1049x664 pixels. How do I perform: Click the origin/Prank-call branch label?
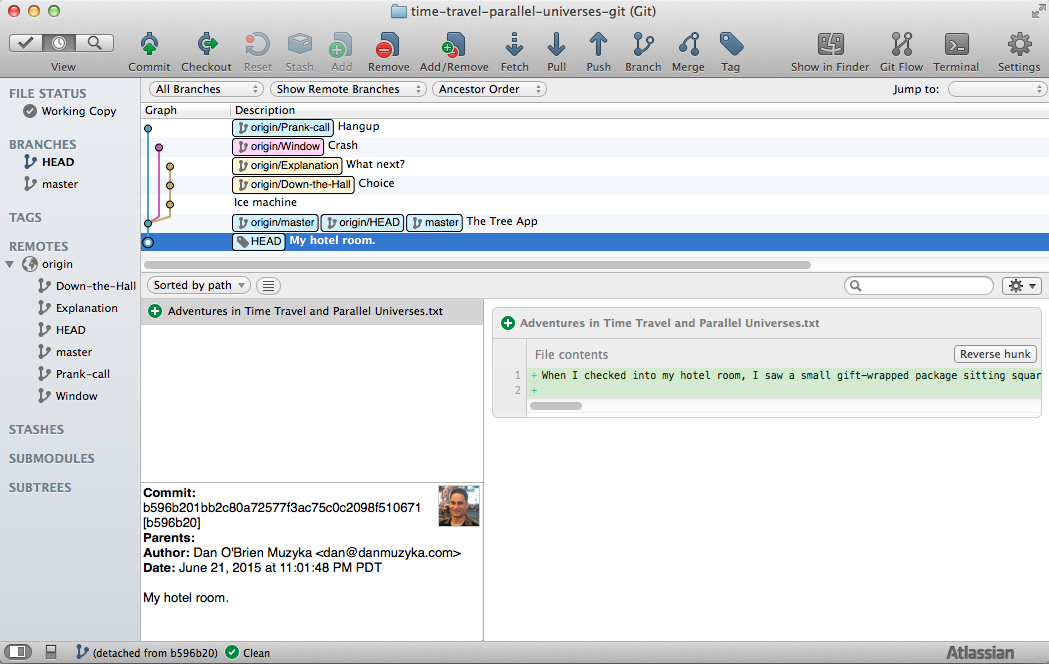(283, 127)
